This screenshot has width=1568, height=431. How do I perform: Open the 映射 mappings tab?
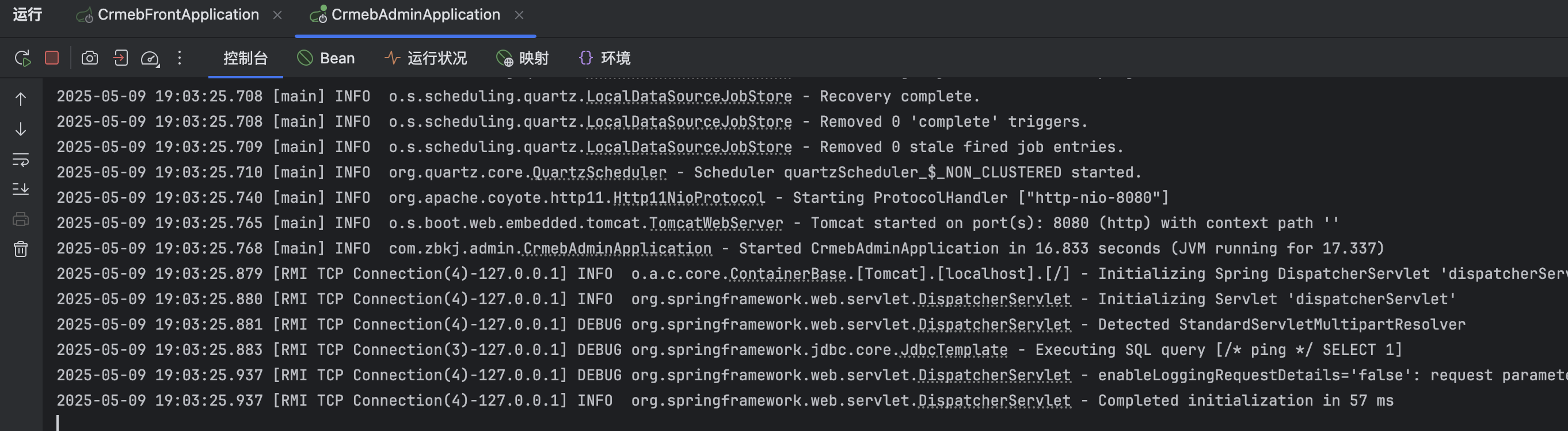tap(522, 58)
